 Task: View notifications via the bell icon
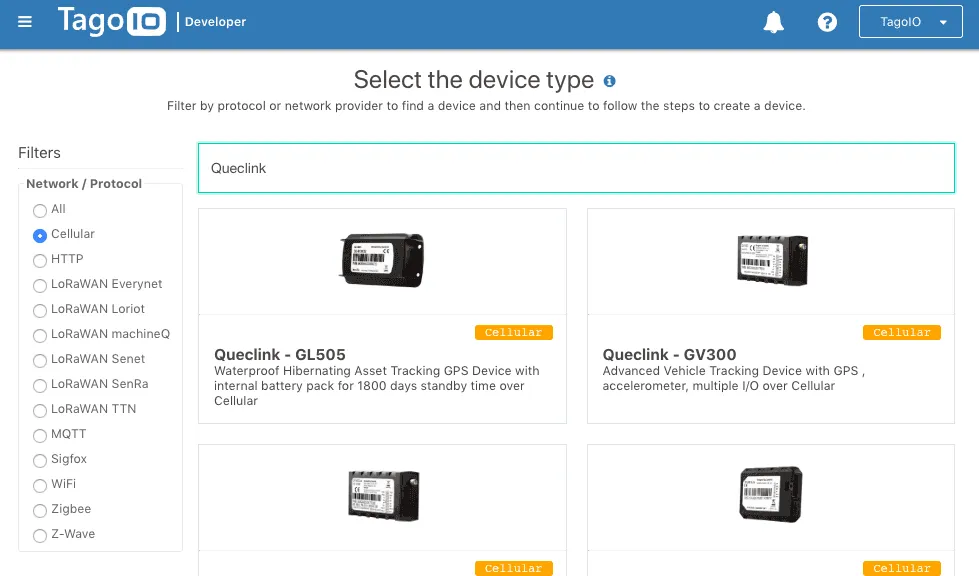pyautogui.click(x=774, y=21)
